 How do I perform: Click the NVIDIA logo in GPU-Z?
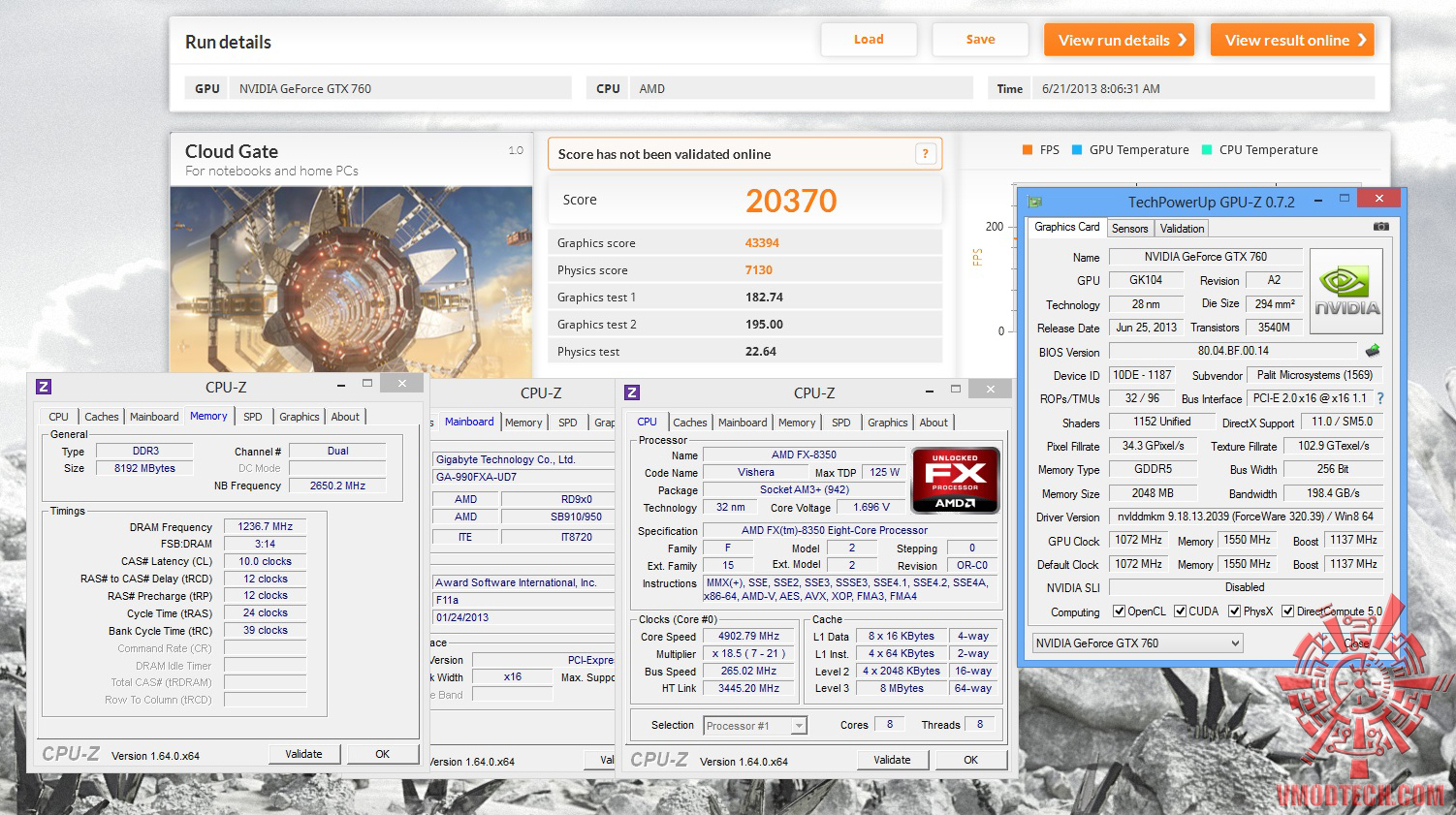(1346, 292)
